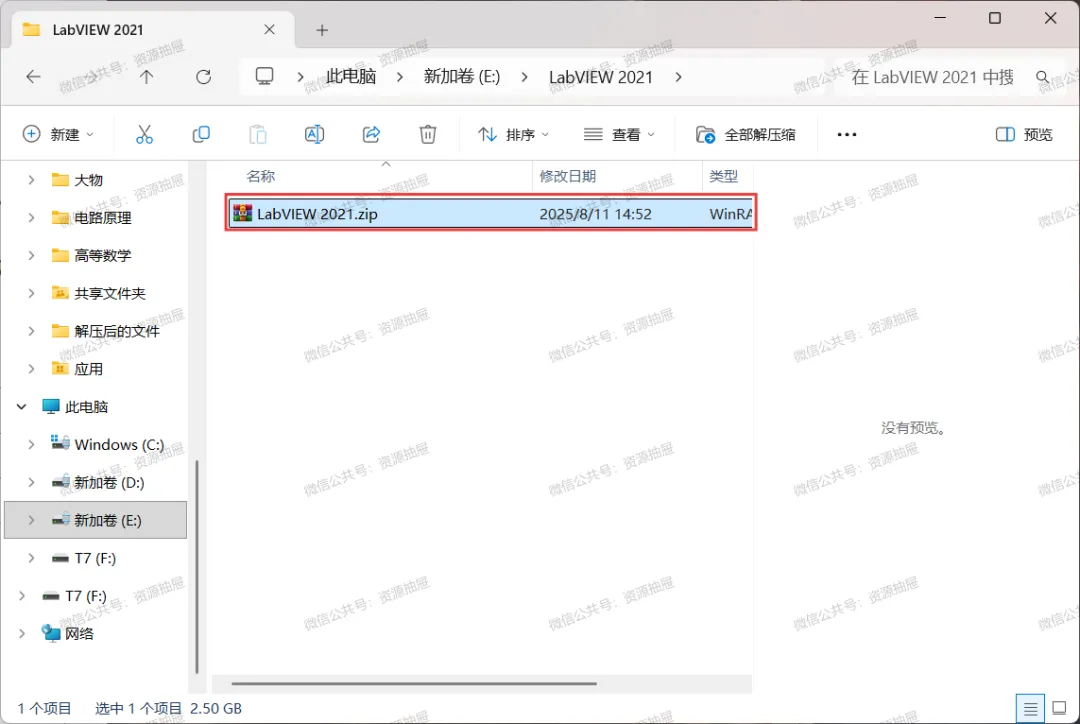Expand the 电路原理 folder node
Screen dimensions: 1080x724
tap(31, 218)
